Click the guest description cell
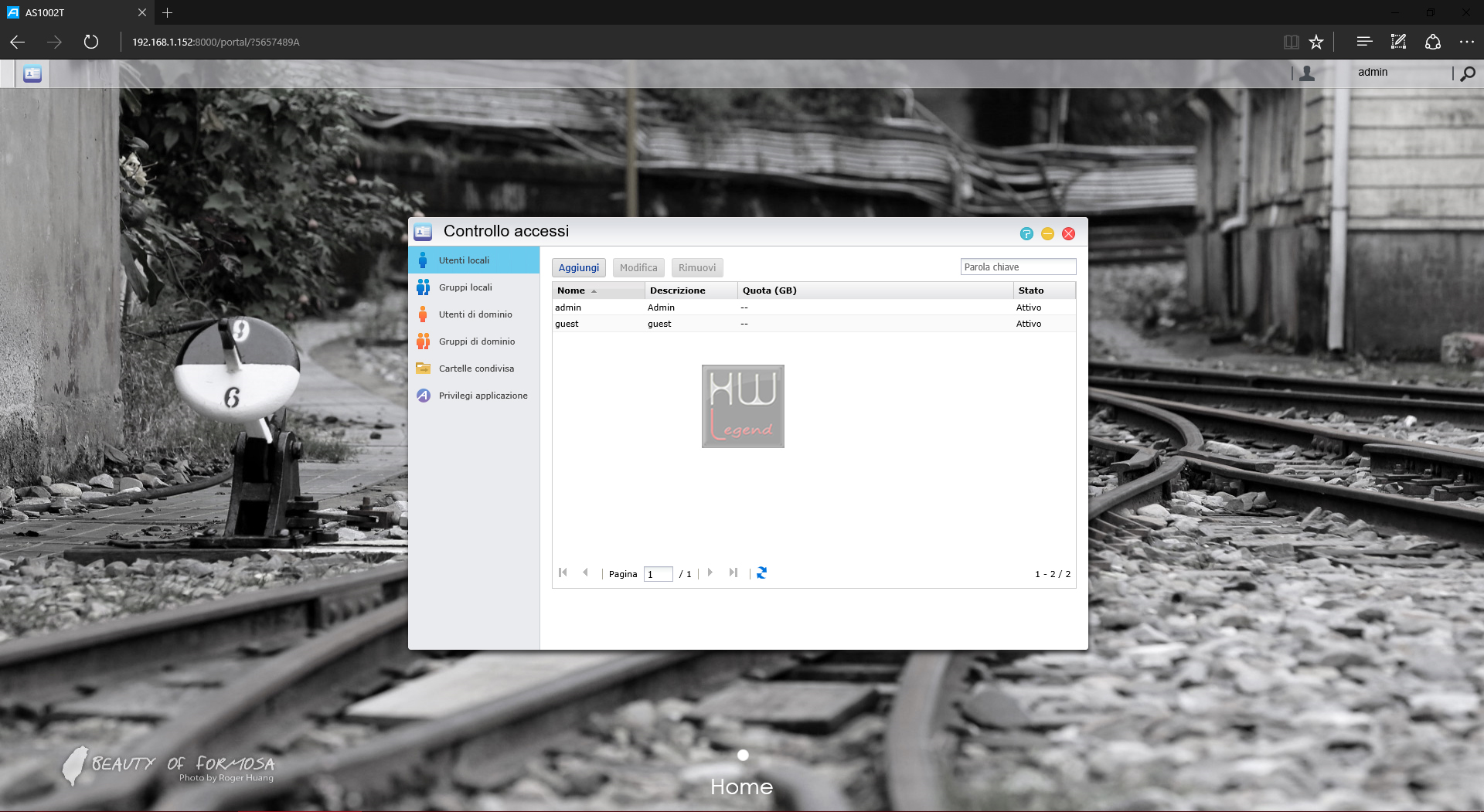 pos(659,324)
